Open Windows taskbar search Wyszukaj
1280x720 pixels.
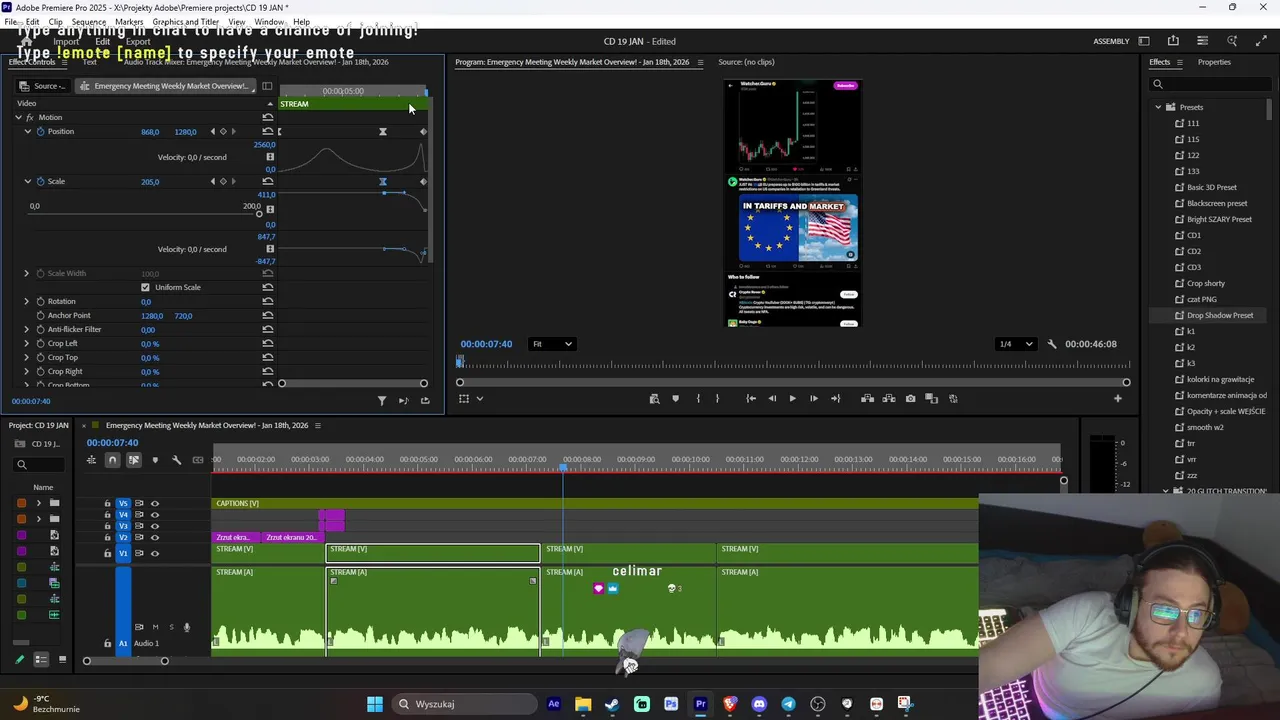click(463, 704)
